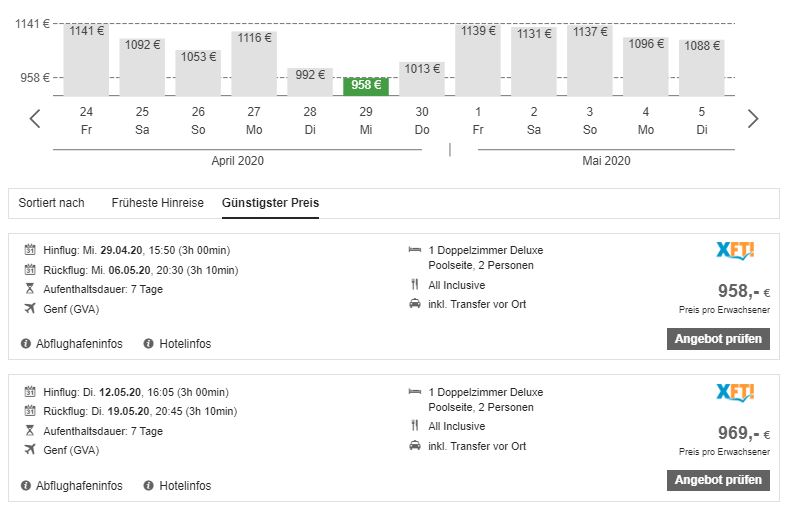Image resolution: width=790 pixels, height=509 pixels.
Task: Click info icon beside first Abflughafeninfos
Action: coord(26,344)
